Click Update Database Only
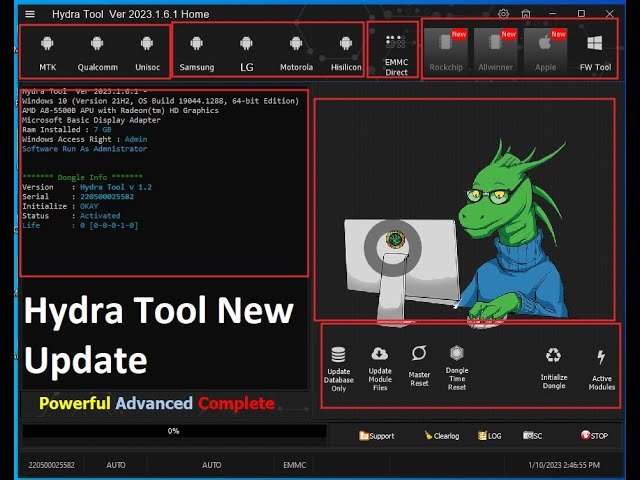Viewport: 640px width, 480px height. (x=339, y=366)
